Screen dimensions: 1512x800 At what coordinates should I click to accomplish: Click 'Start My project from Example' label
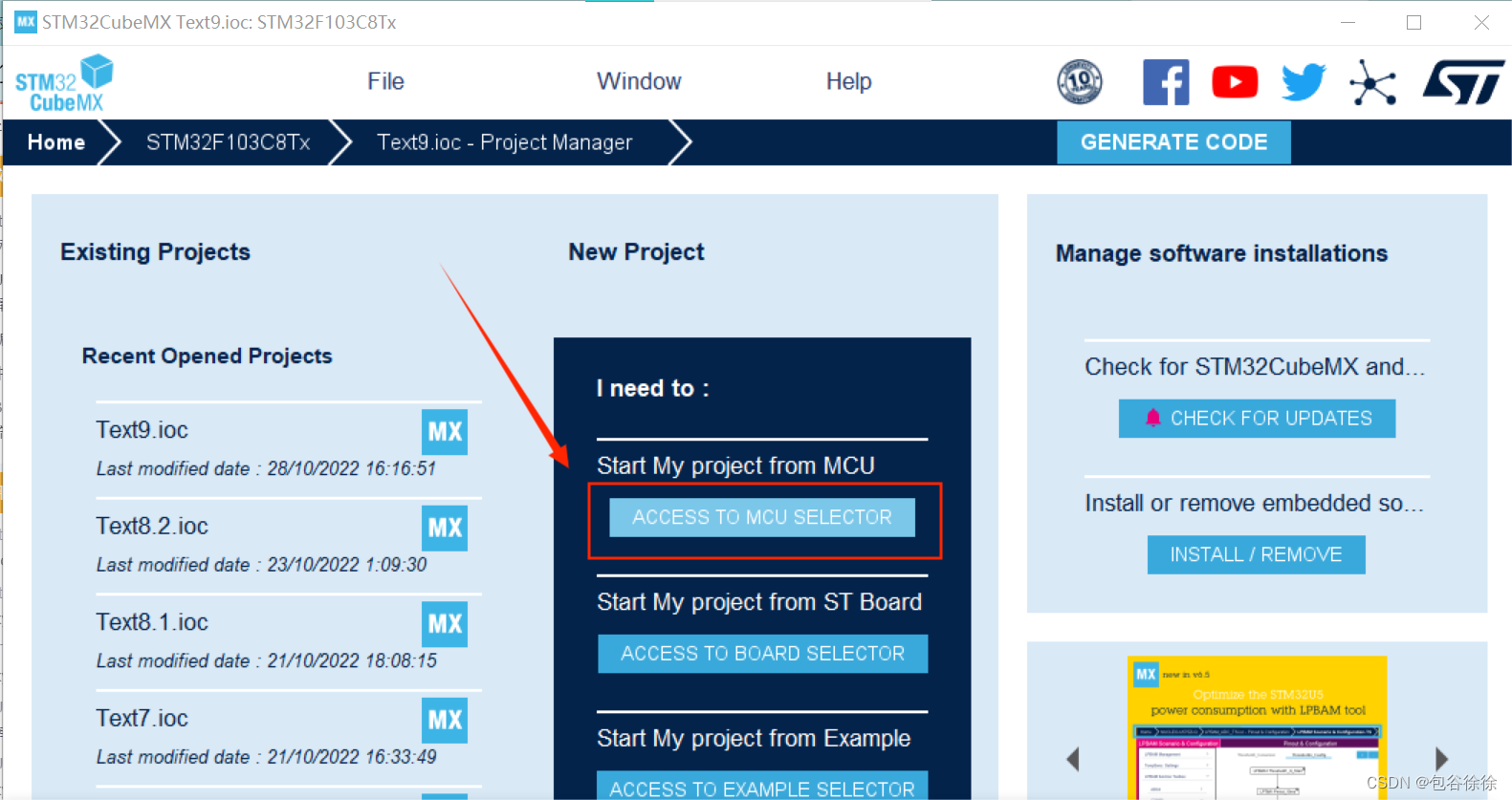(754, 738)
